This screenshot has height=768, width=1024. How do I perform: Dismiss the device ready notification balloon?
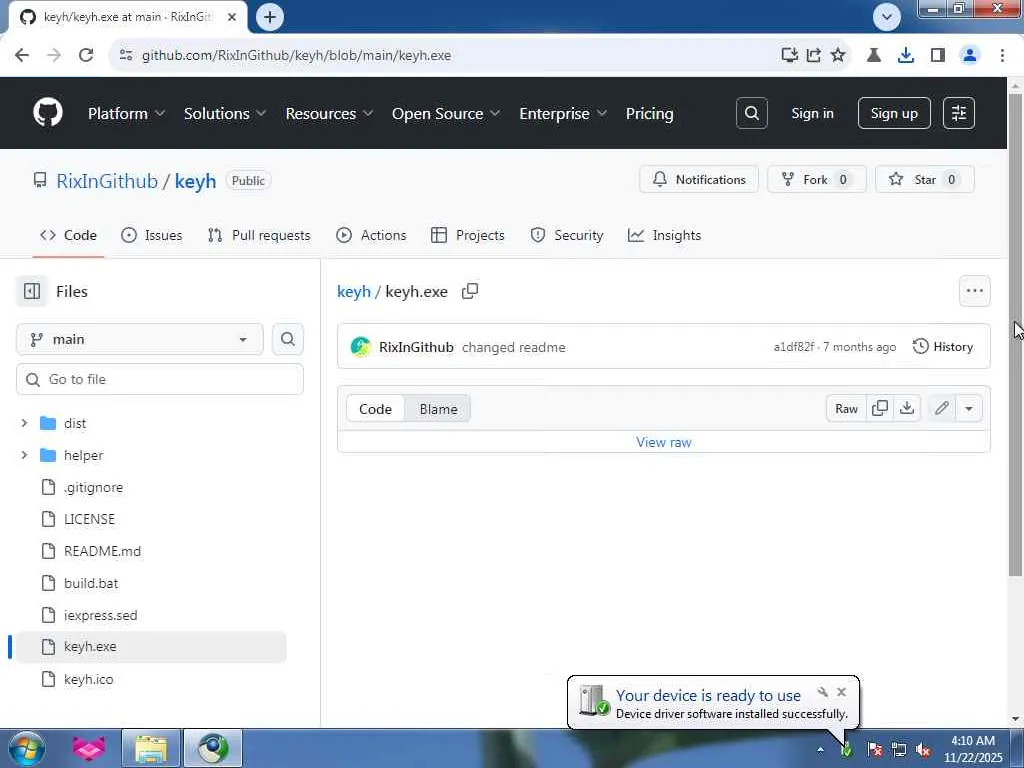click(841, 692)
